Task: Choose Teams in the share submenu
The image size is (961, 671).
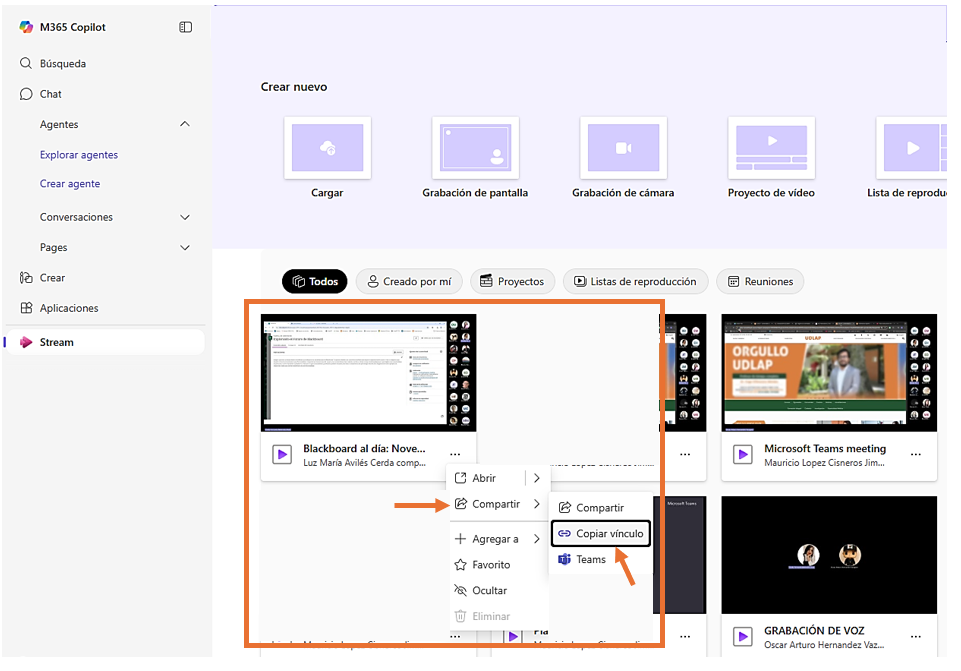Action: click(590, 559)
